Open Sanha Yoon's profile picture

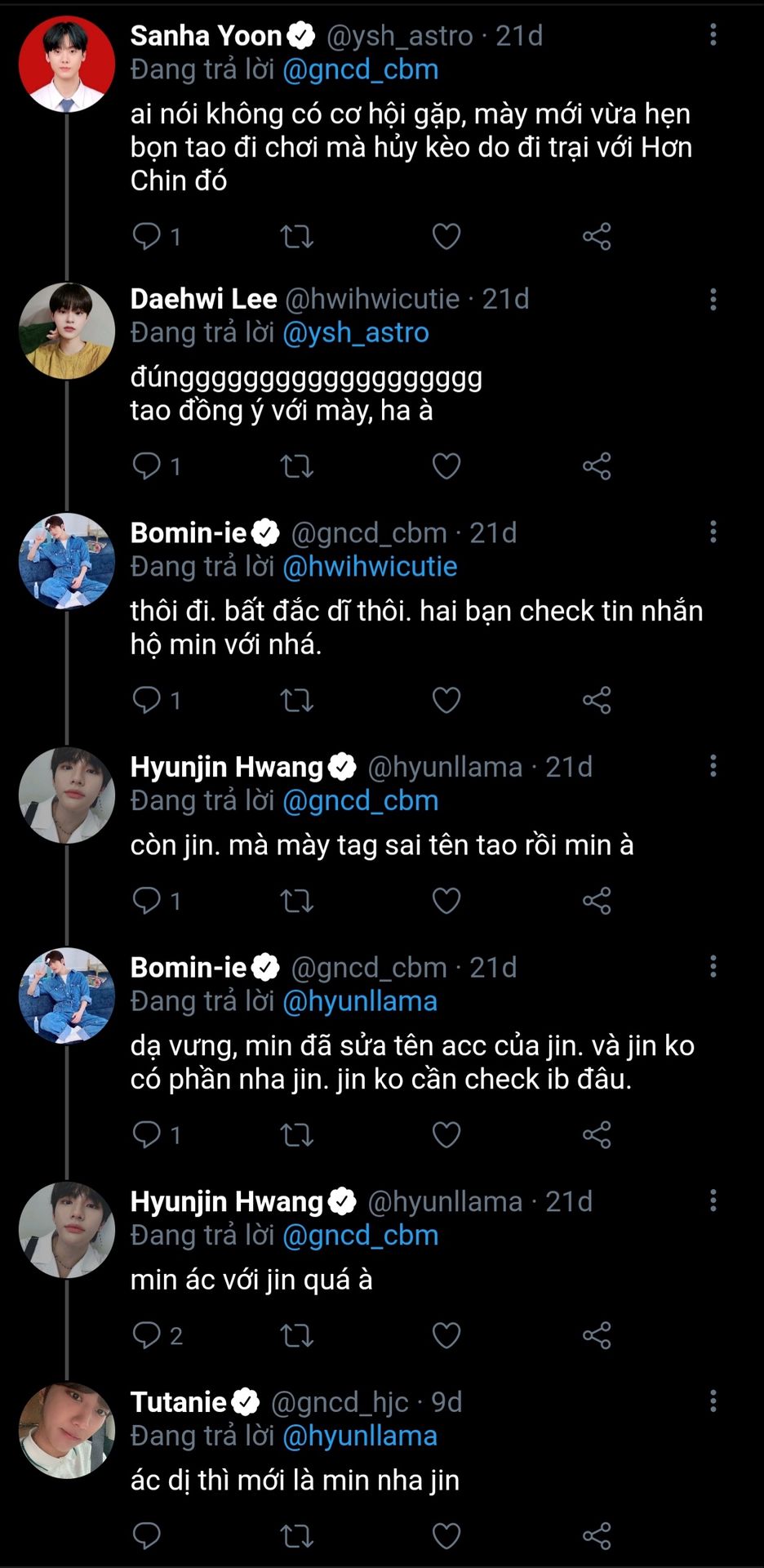67,64
